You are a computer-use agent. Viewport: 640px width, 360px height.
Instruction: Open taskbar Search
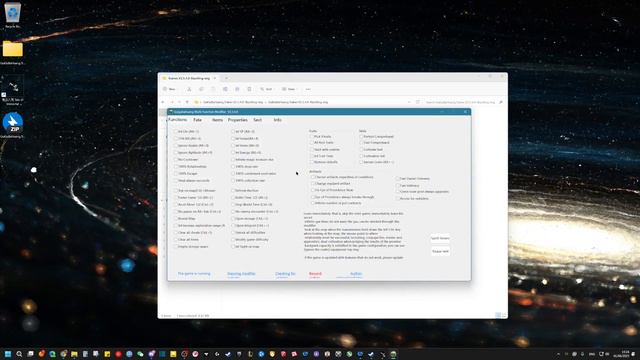pos(19,354)
